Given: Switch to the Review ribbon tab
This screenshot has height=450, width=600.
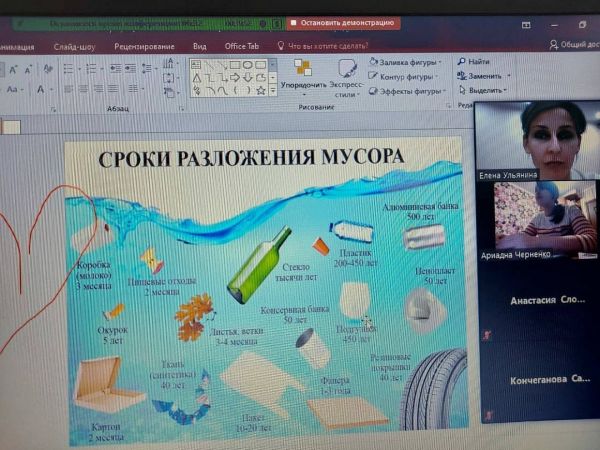Looking at the screenshot, I should point(144,46).
